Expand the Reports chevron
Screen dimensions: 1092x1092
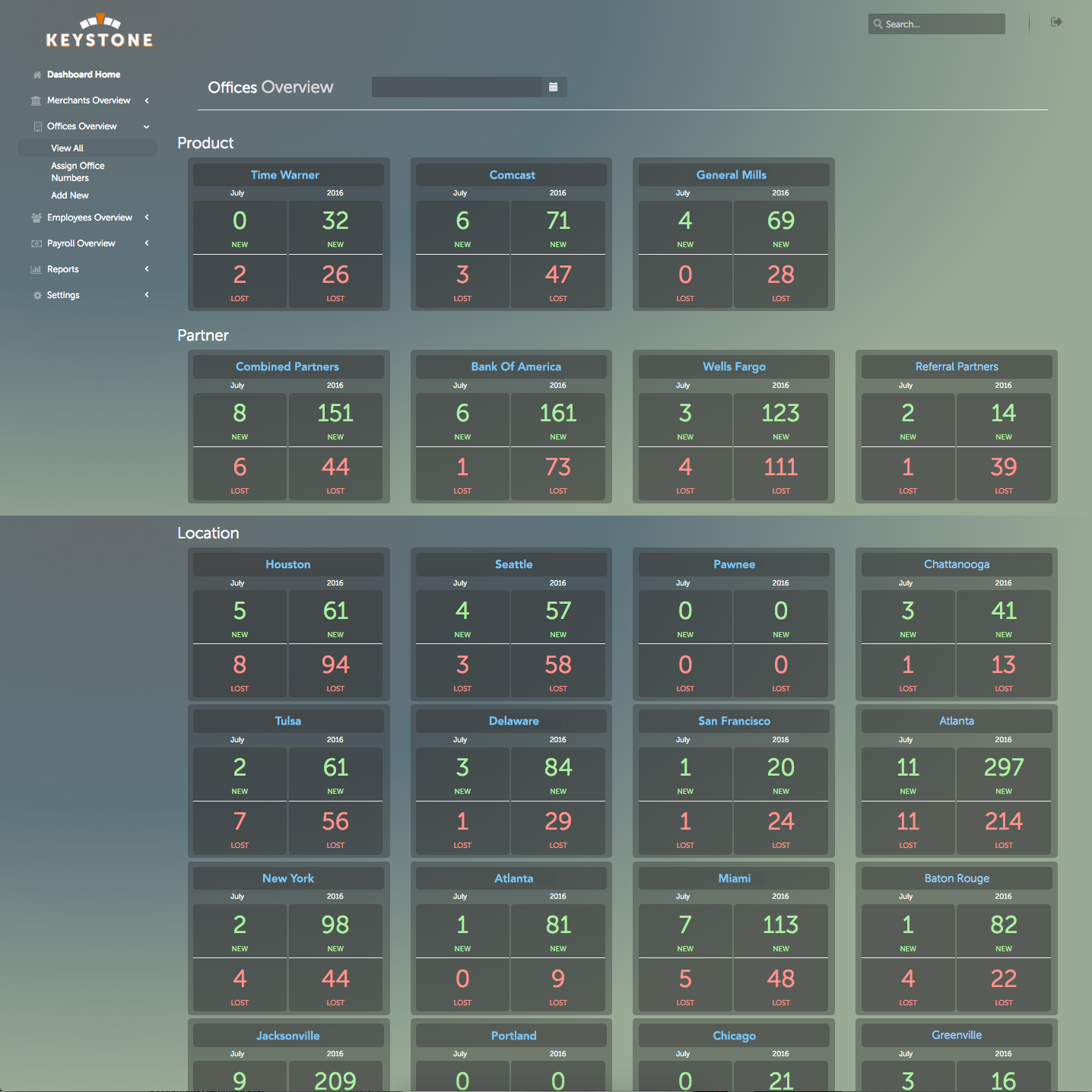(x=147, y=269)
